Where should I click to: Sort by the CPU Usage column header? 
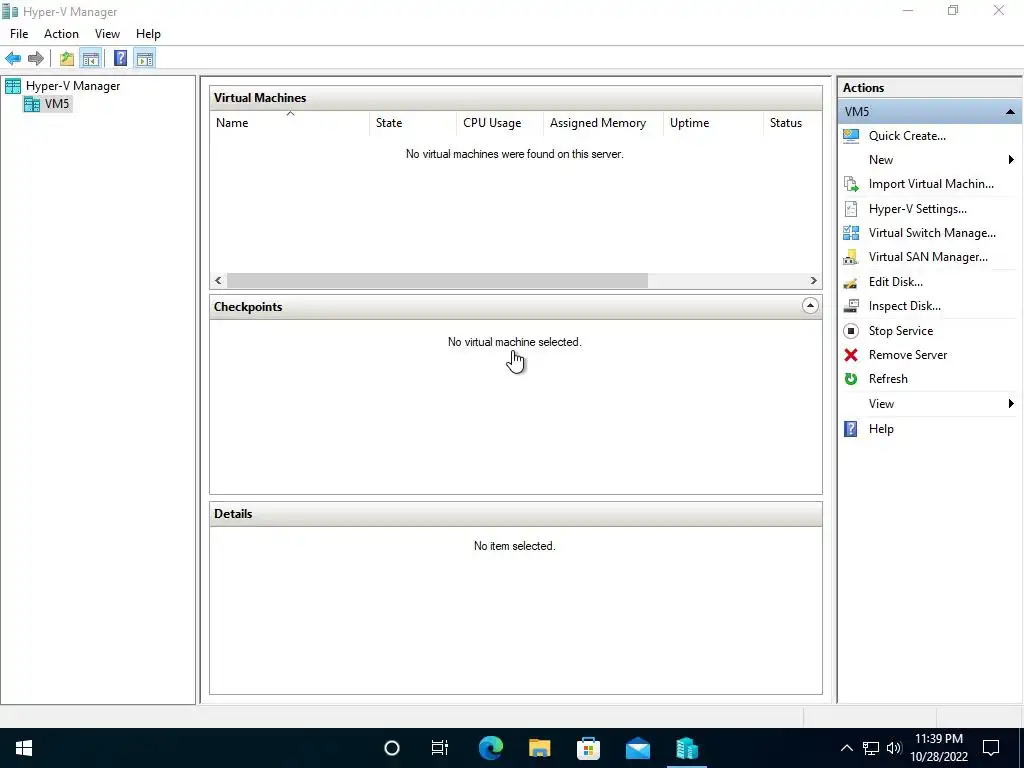pyautogui.click(x=500, y=123)
